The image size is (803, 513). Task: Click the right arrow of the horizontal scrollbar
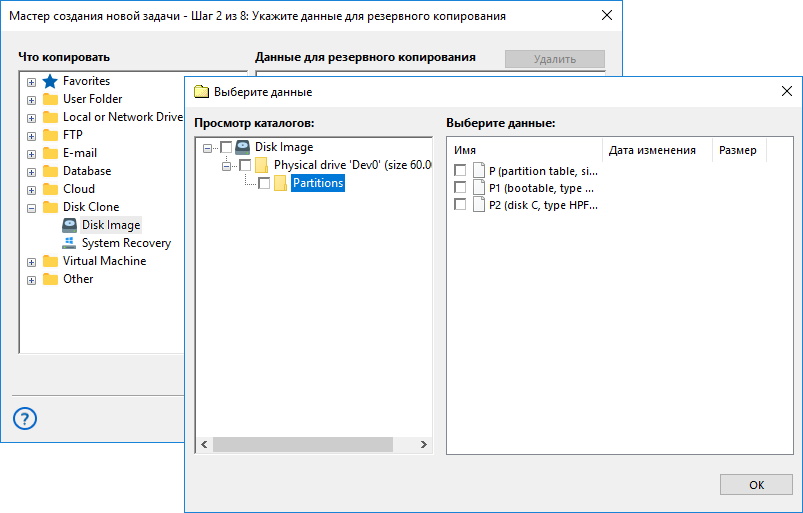point(424,444)
